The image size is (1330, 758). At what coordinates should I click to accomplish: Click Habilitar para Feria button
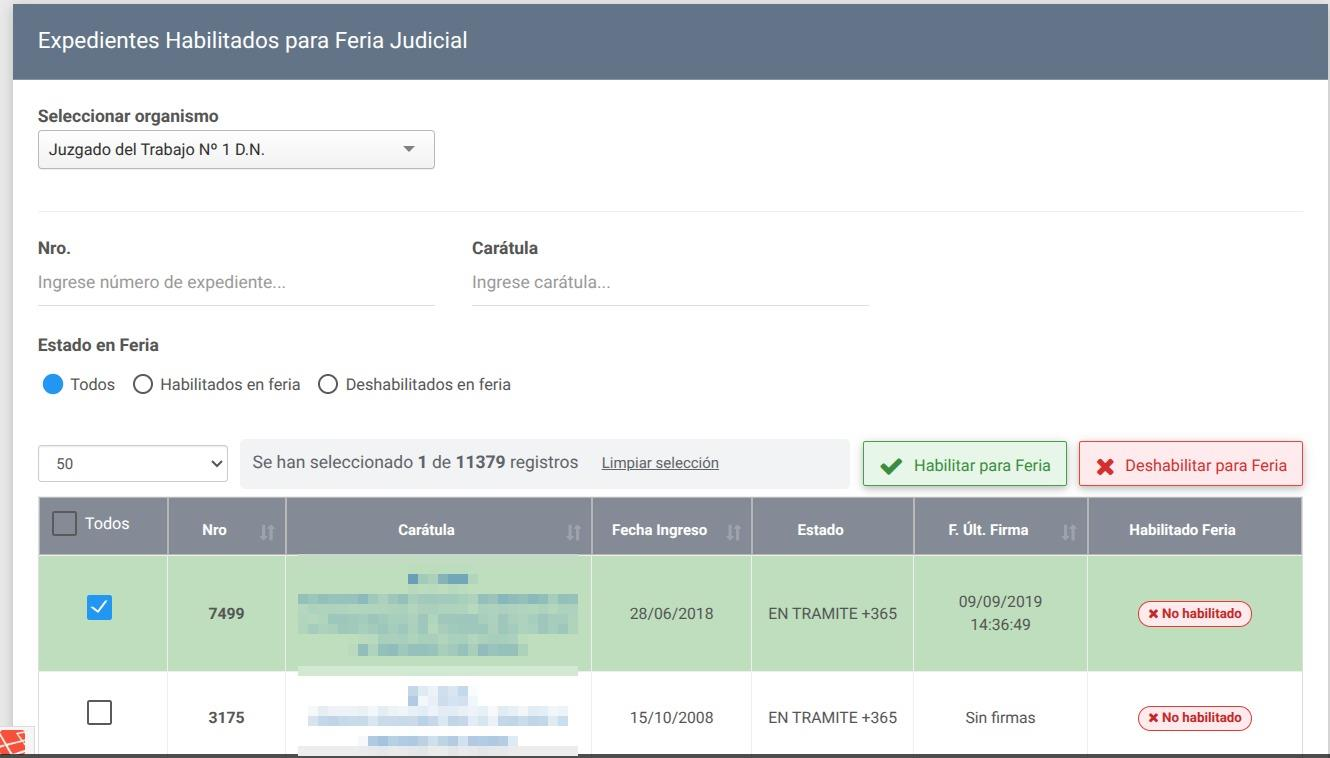coord(965,465)
